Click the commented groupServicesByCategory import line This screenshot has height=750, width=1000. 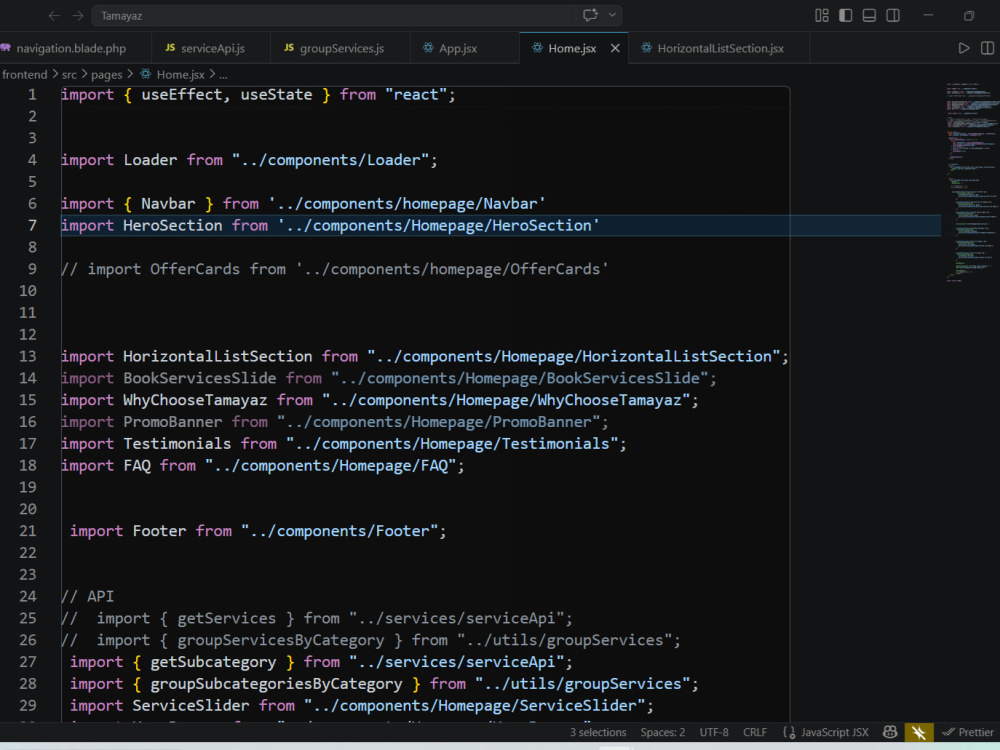[x=371, y=640]
